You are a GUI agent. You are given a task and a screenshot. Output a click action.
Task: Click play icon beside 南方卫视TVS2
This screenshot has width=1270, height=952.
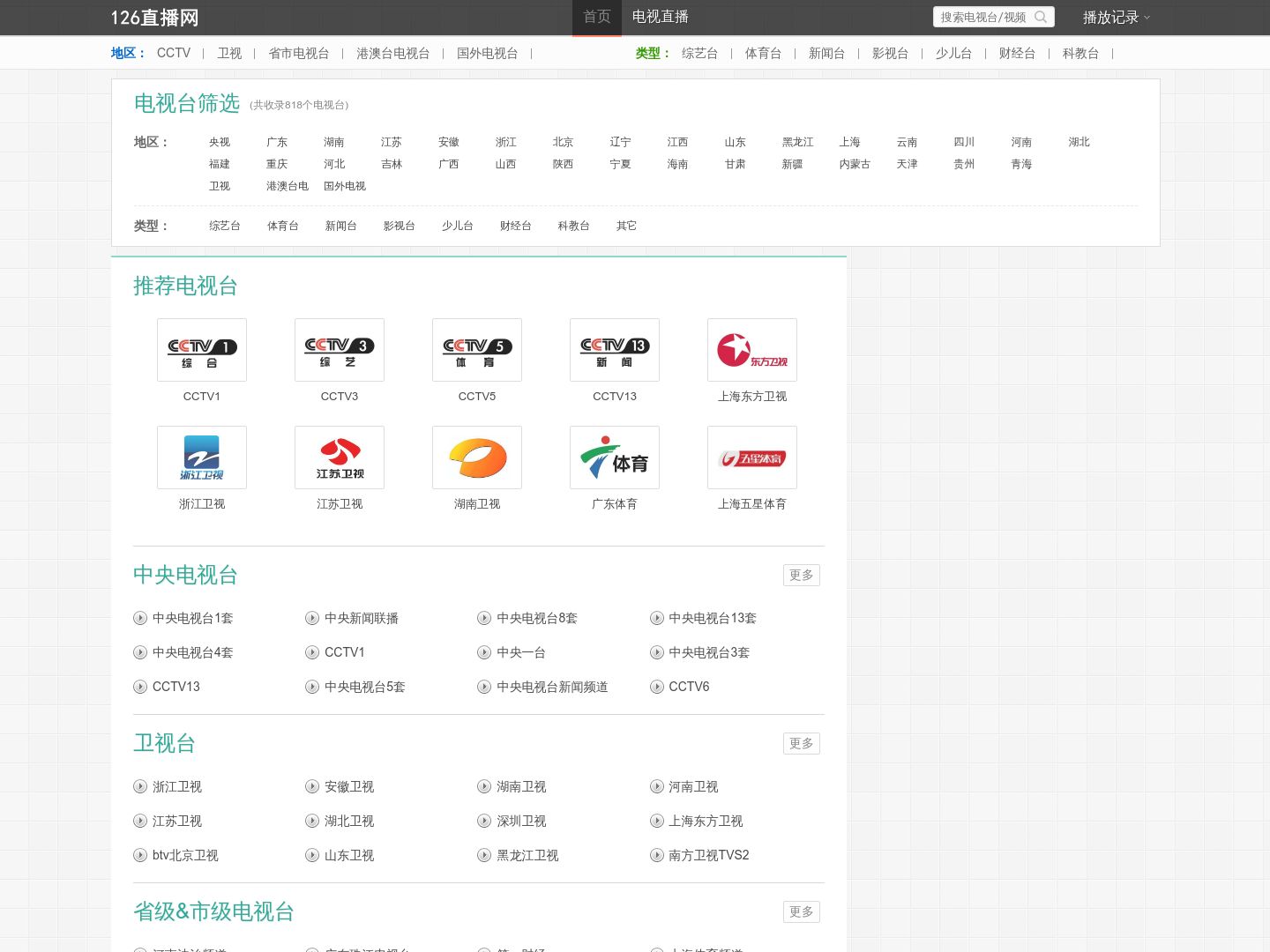[x=657, y=855]
